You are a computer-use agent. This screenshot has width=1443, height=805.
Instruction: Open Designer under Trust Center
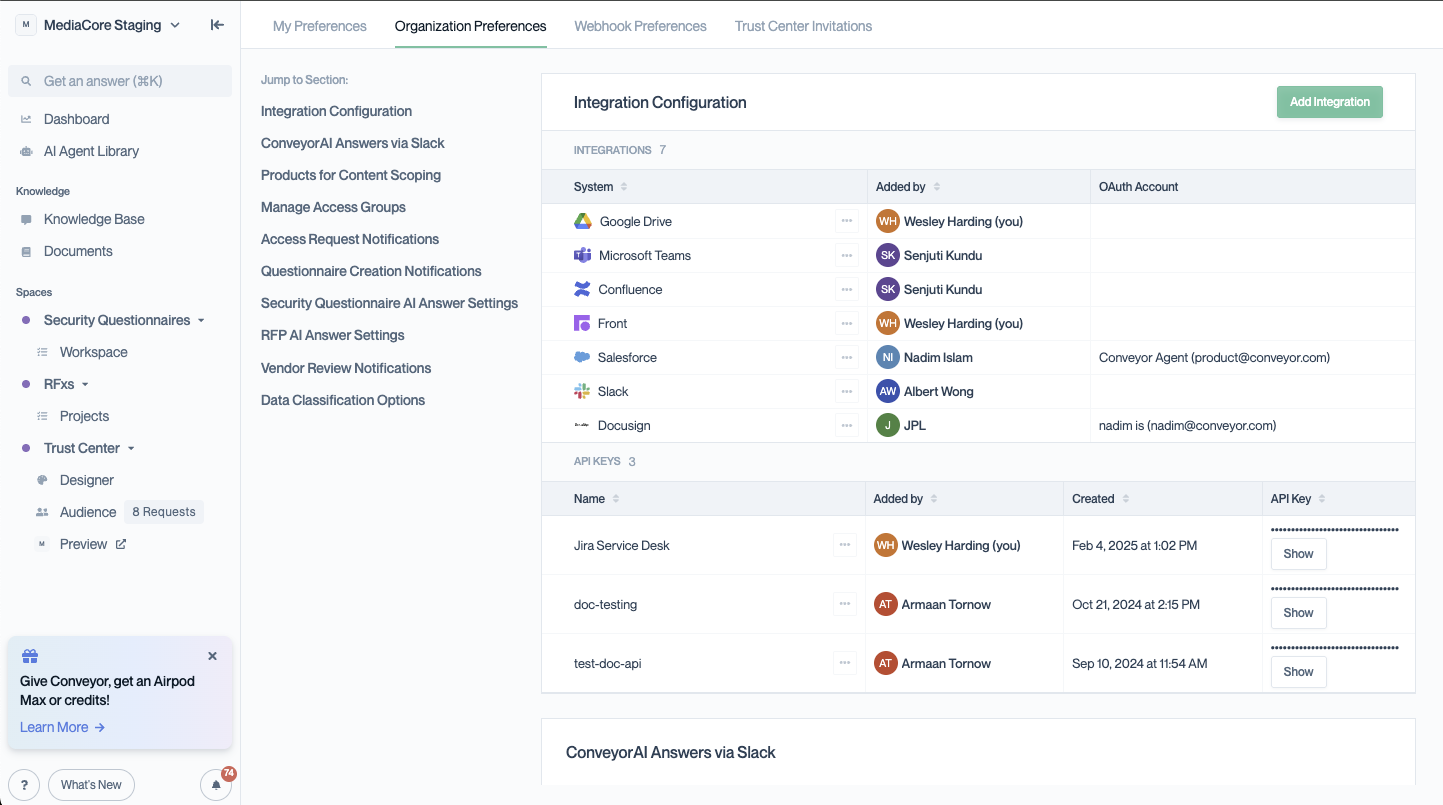coord(87,480)
